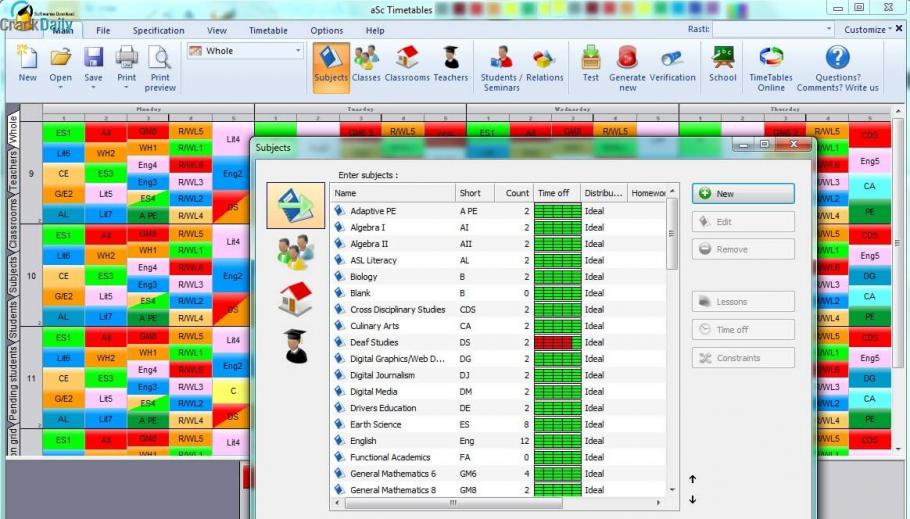This screenshot has height=519, width=910.
Task: Open the Relations toolbar icon
Action: click(x=544, y=64)
